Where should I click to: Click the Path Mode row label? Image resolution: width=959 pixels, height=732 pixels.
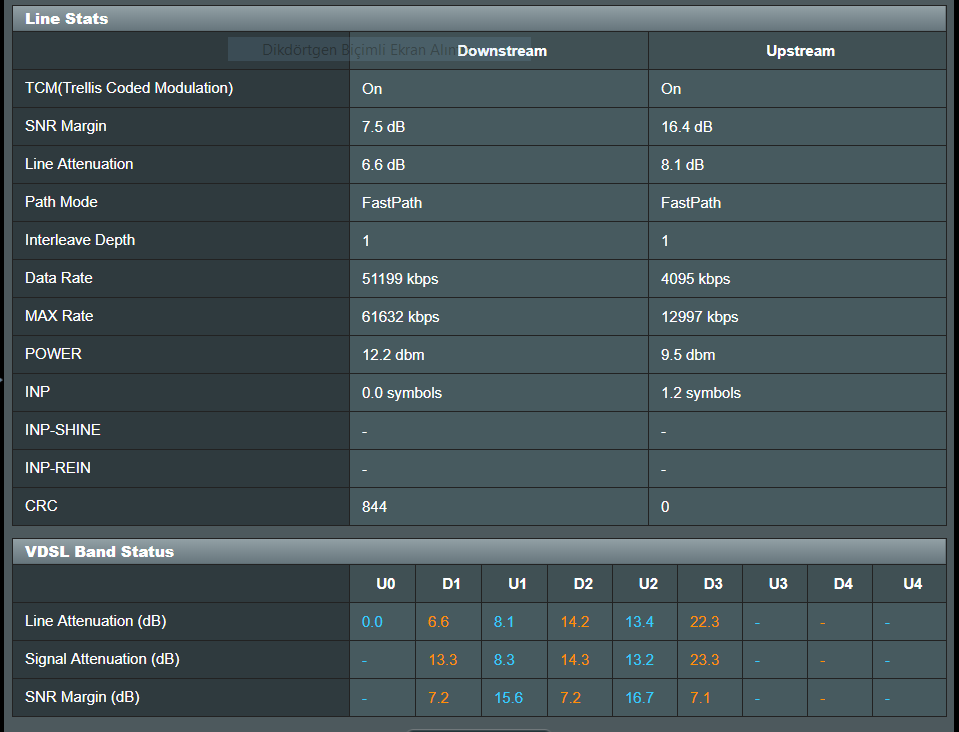61,202
